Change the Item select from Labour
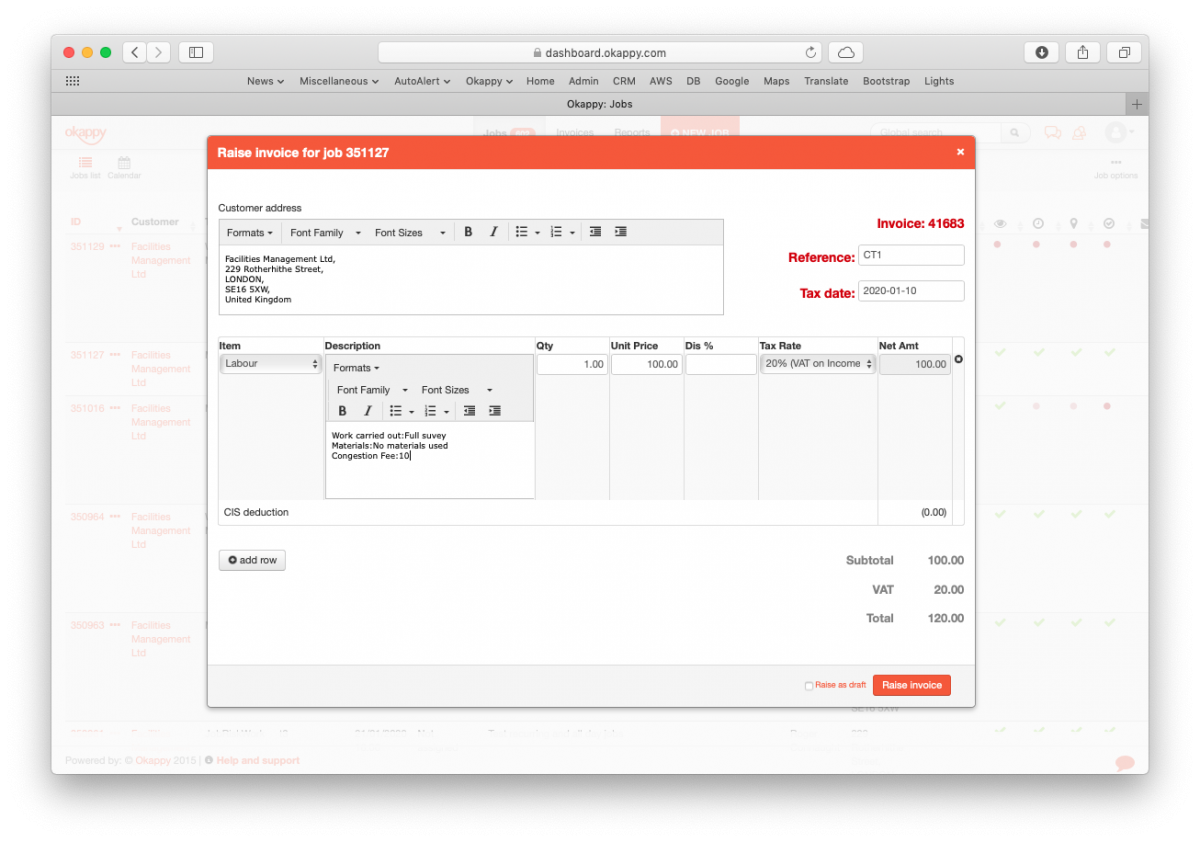The height and width of the screenshot is (842, 1200). (x=271, y=364)
